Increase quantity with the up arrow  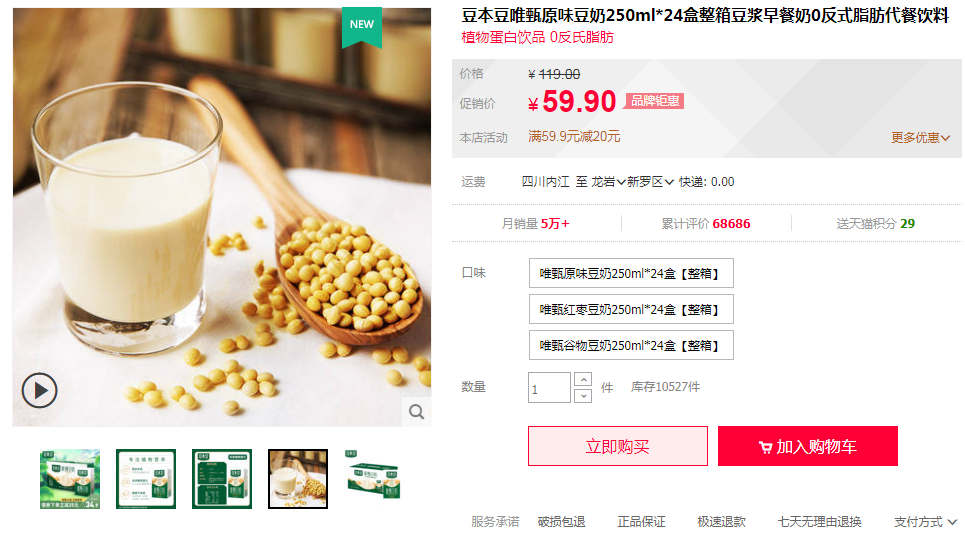point(583,379)
